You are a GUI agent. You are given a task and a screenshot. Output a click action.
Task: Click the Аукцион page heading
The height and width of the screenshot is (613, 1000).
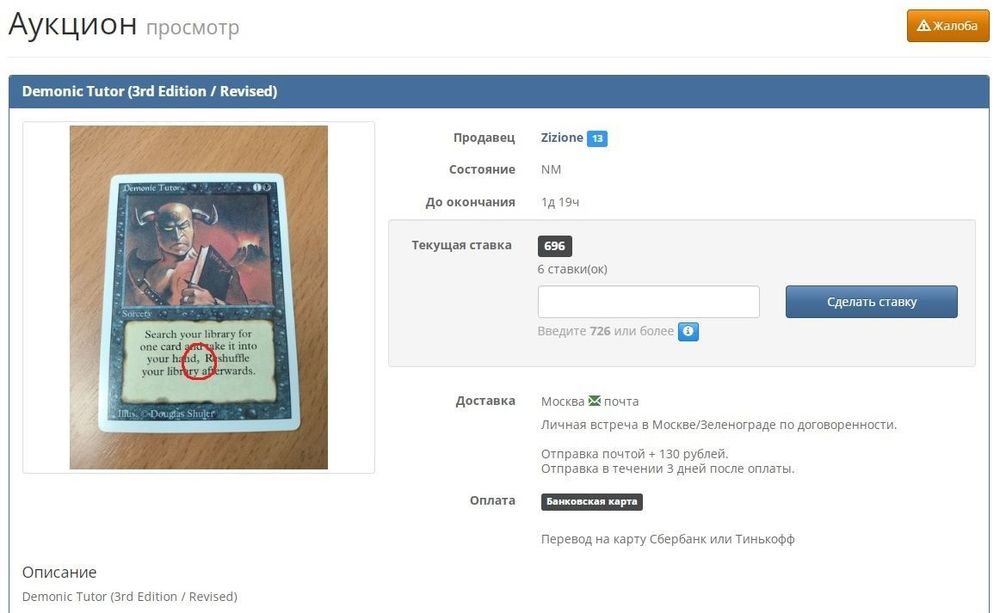(x=73, y=26)
